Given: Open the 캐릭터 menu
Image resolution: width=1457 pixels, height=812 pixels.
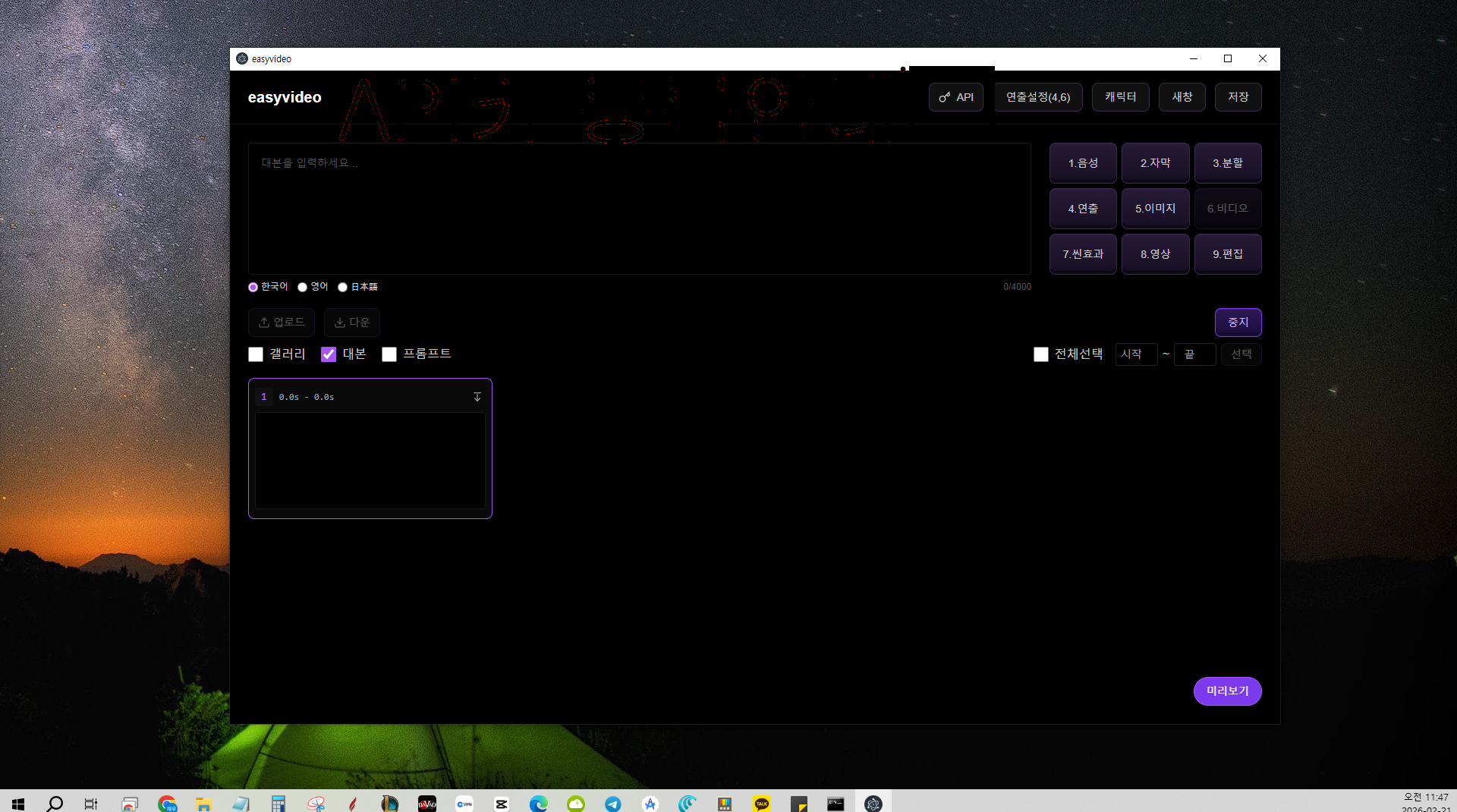Looking at the screenshot, I should (1121, 97).
